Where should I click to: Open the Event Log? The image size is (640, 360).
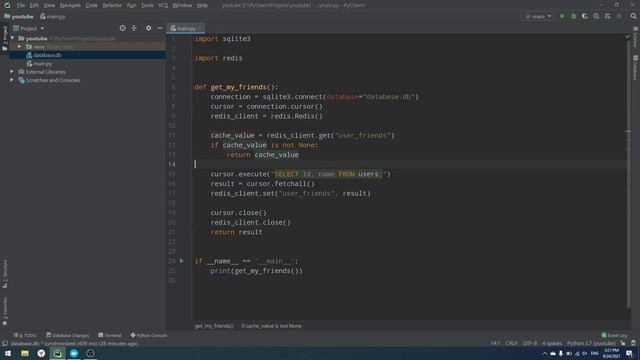614,335
